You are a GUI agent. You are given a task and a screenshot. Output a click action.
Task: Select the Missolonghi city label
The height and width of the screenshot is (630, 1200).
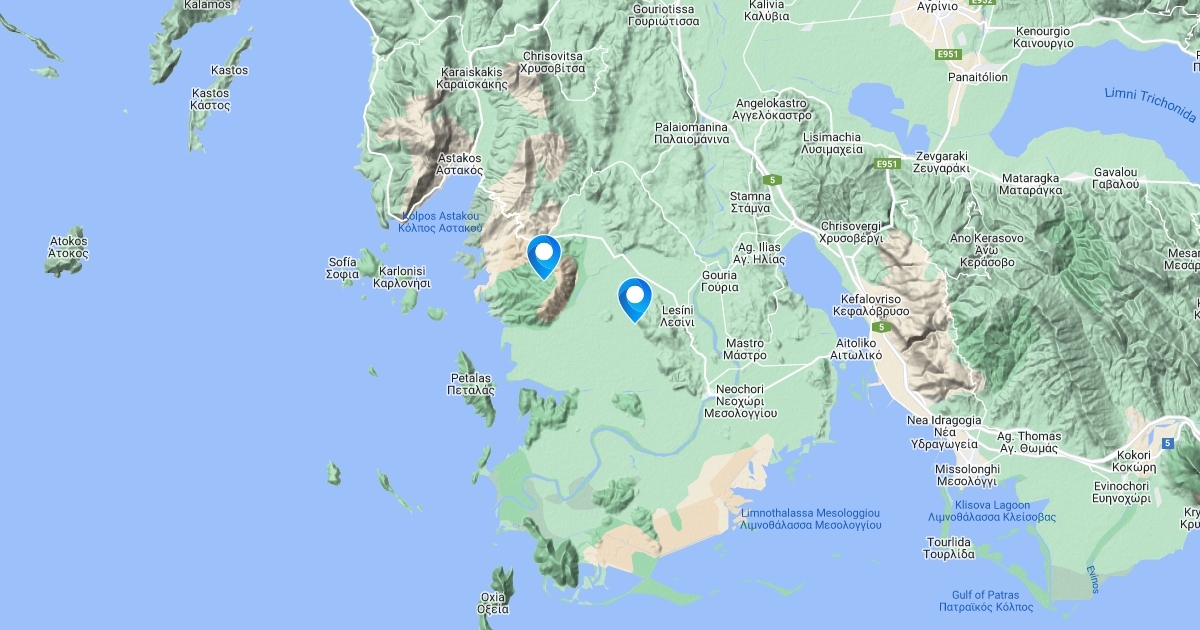(x=938, y=475)
